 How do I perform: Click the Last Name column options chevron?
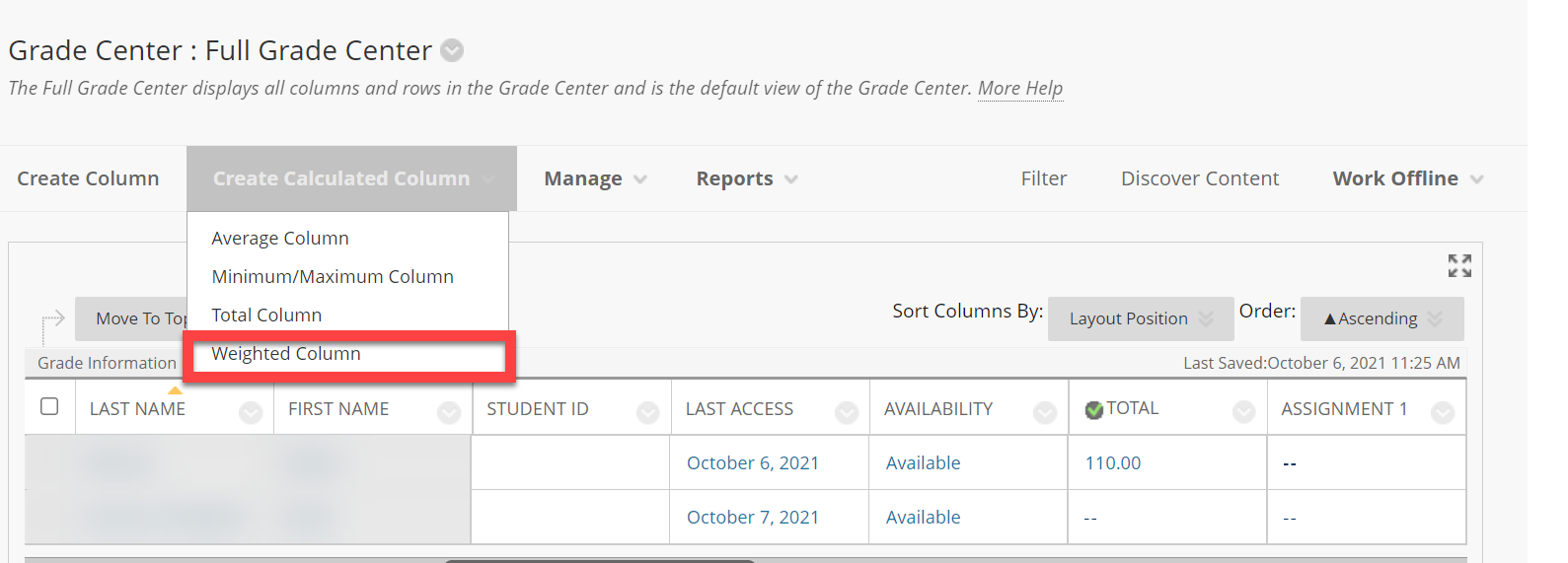click(251, 412)
